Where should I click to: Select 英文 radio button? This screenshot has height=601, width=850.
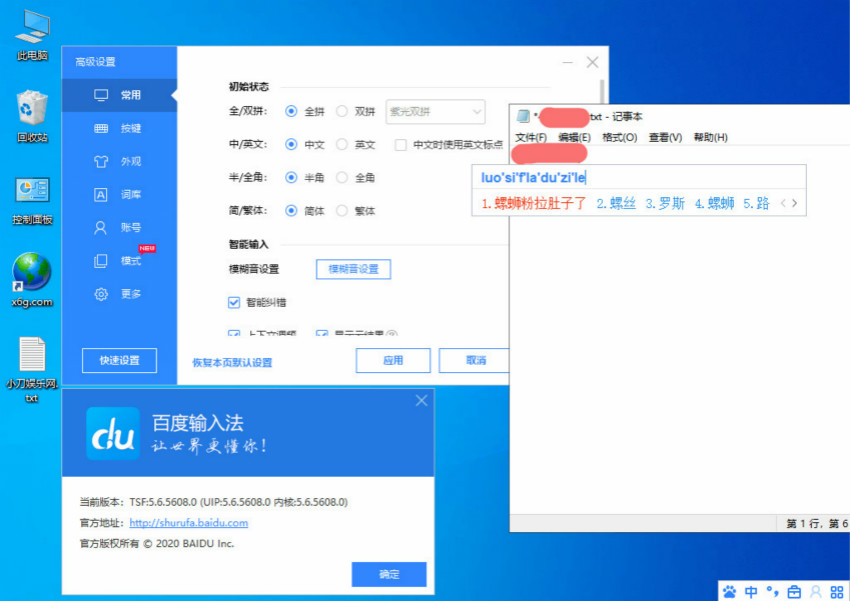coord(342,144)
